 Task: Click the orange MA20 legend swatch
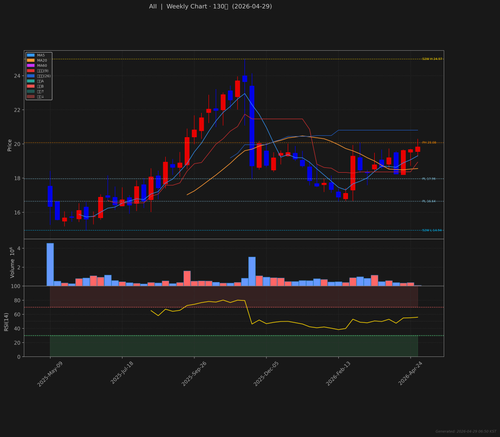tap(31, 60)
